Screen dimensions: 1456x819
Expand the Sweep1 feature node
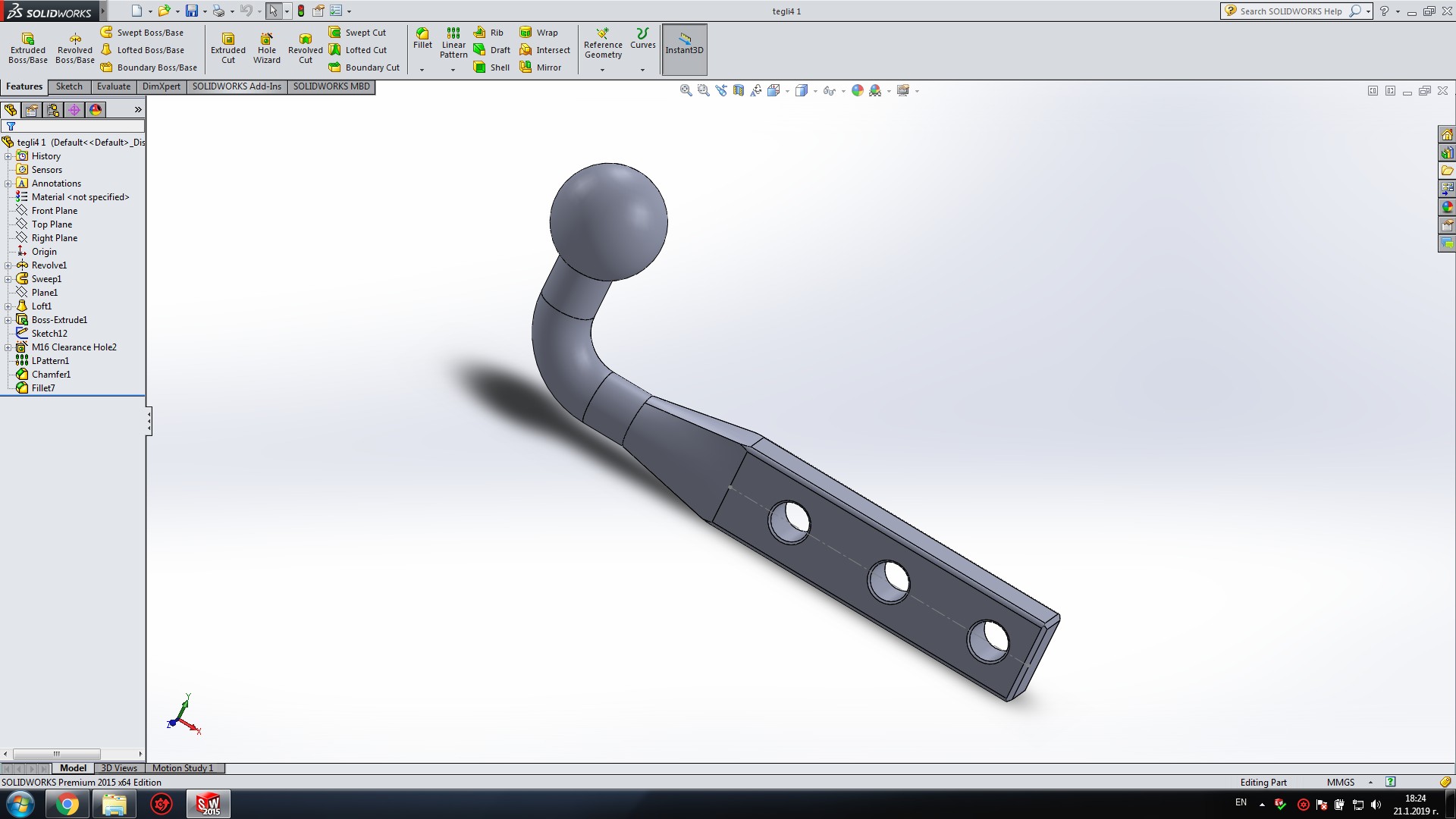click(8, 279)
